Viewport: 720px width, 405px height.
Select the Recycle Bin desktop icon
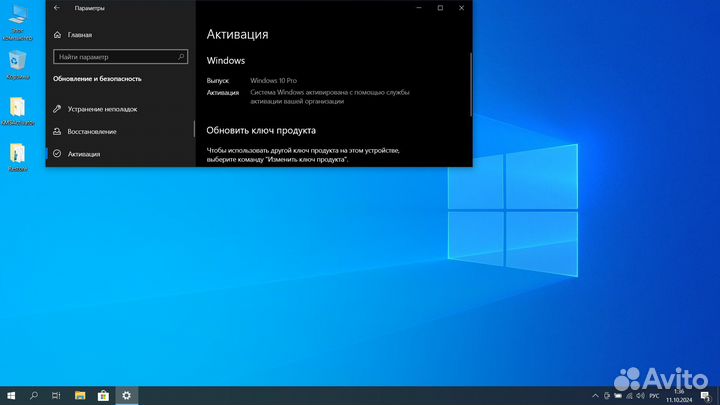pos(17,64)
